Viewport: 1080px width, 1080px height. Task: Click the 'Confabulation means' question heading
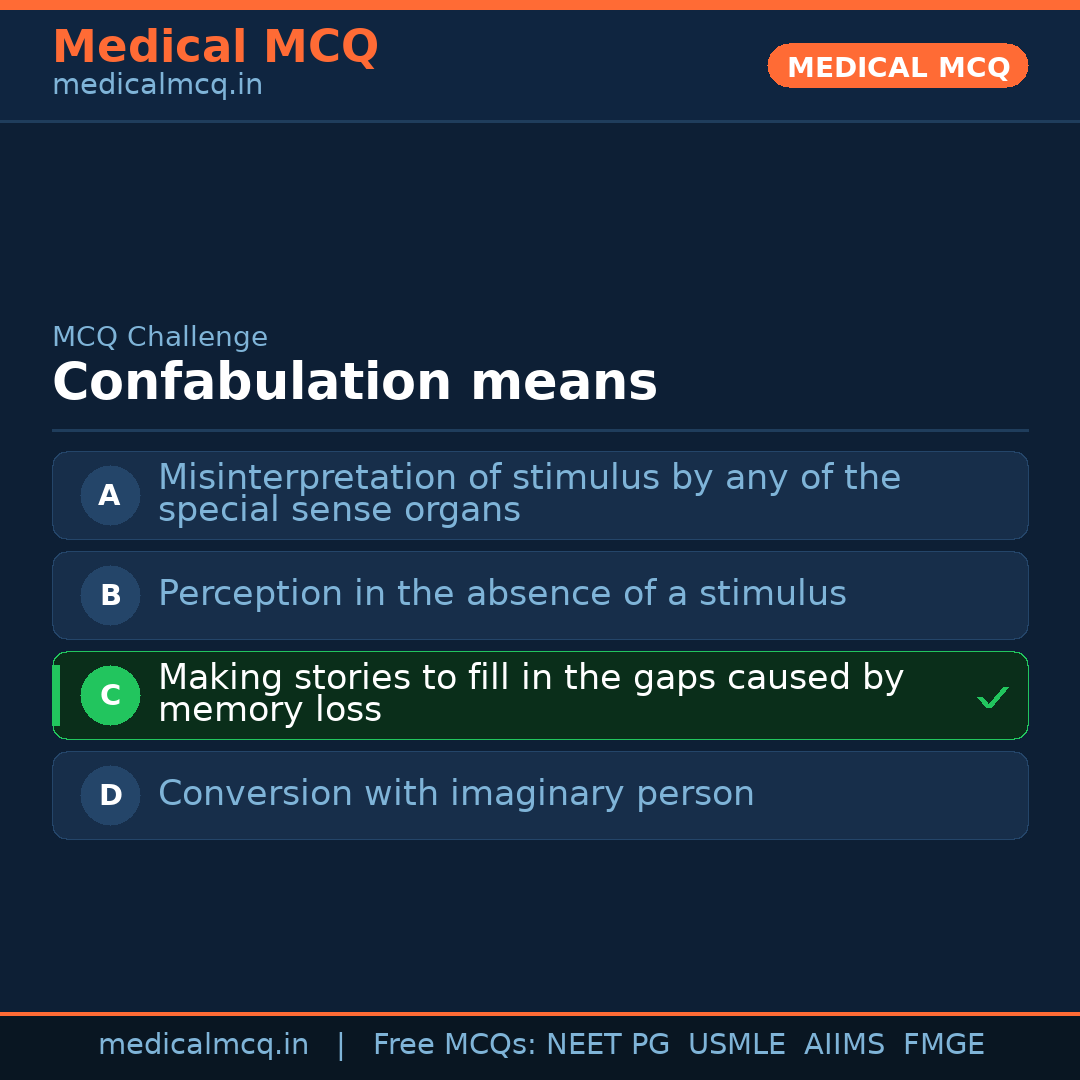click(354, 382)
